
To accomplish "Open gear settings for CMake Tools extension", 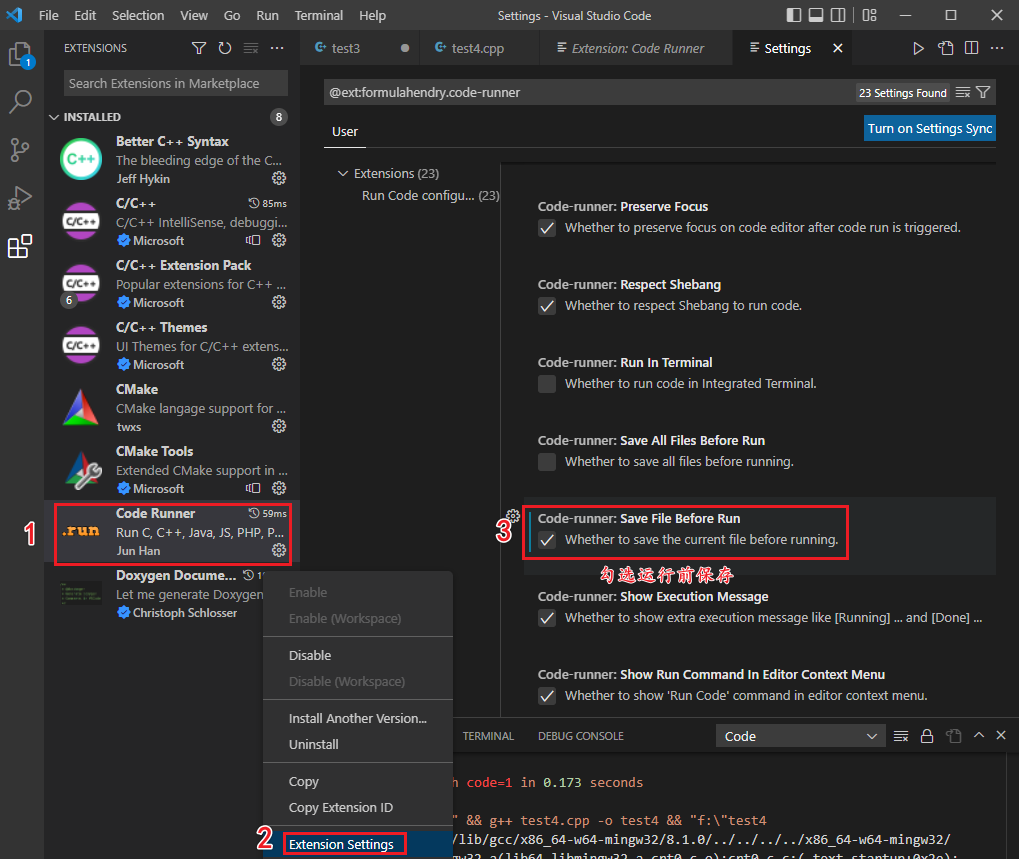I will [x=278, y=488].
